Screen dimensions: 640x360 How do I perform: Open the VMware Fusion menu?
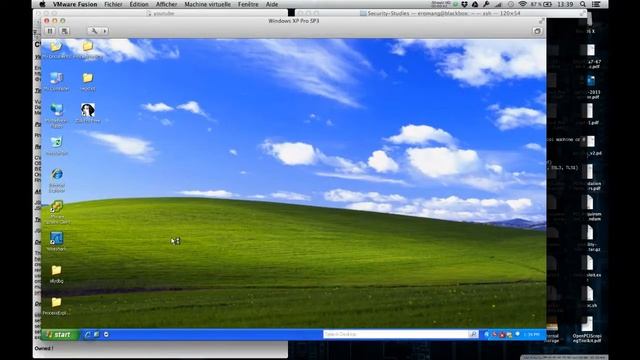click(x=75, y=4)
